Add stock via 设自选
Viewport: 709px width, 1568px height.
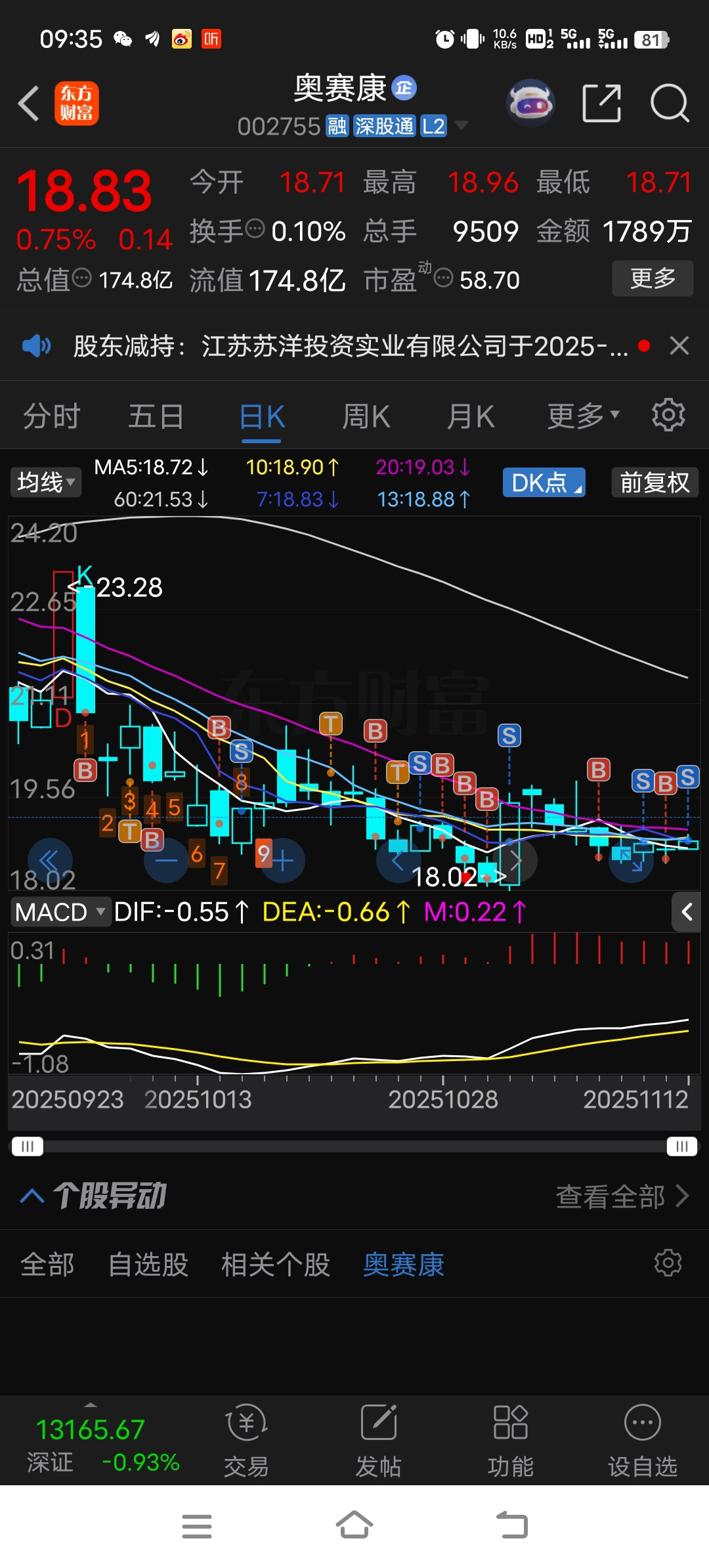pos(643,1441)
